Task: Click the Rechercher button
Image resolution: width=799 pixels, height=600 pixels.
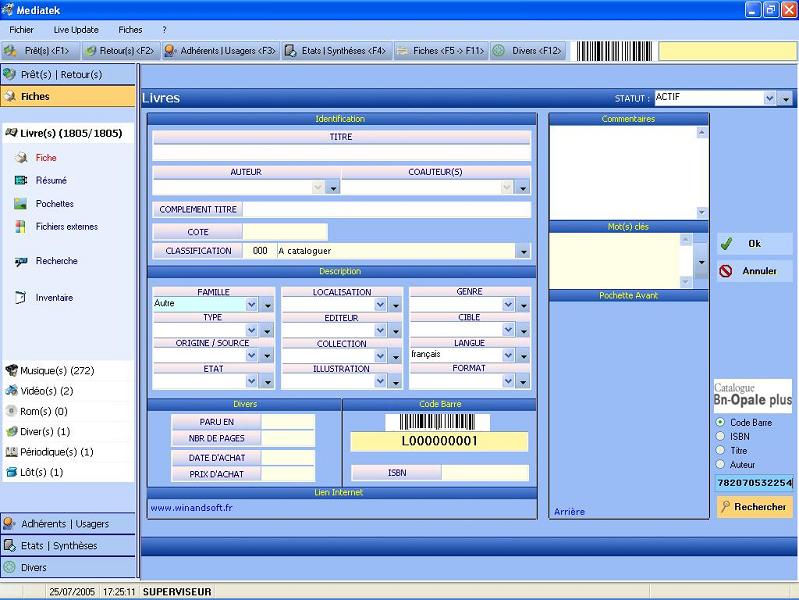Action: click(x=754, y=507)
